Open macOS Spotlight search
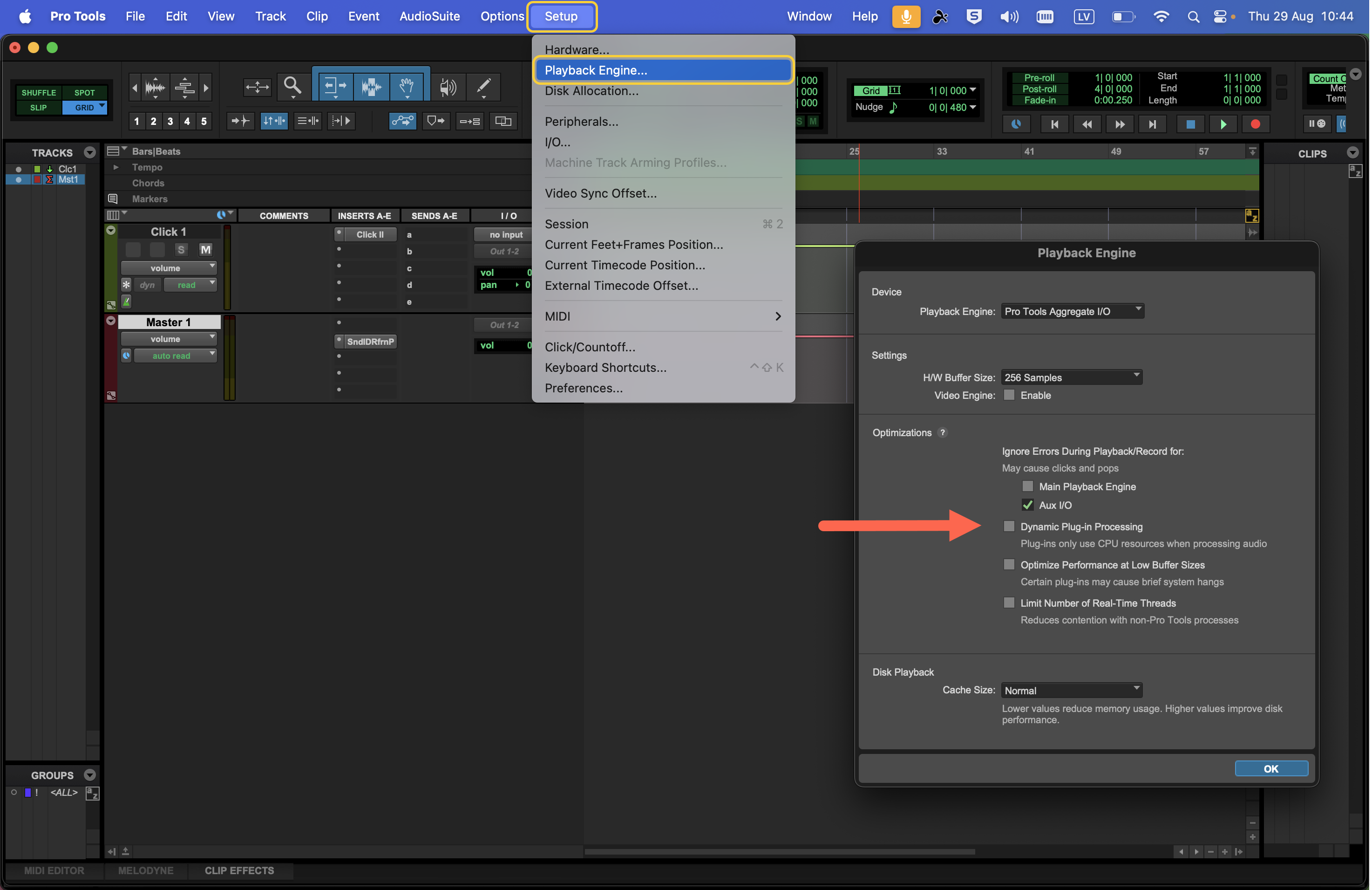Image resolution: width=1372 pixels, height=890 pixels. tap(1193, 16)
